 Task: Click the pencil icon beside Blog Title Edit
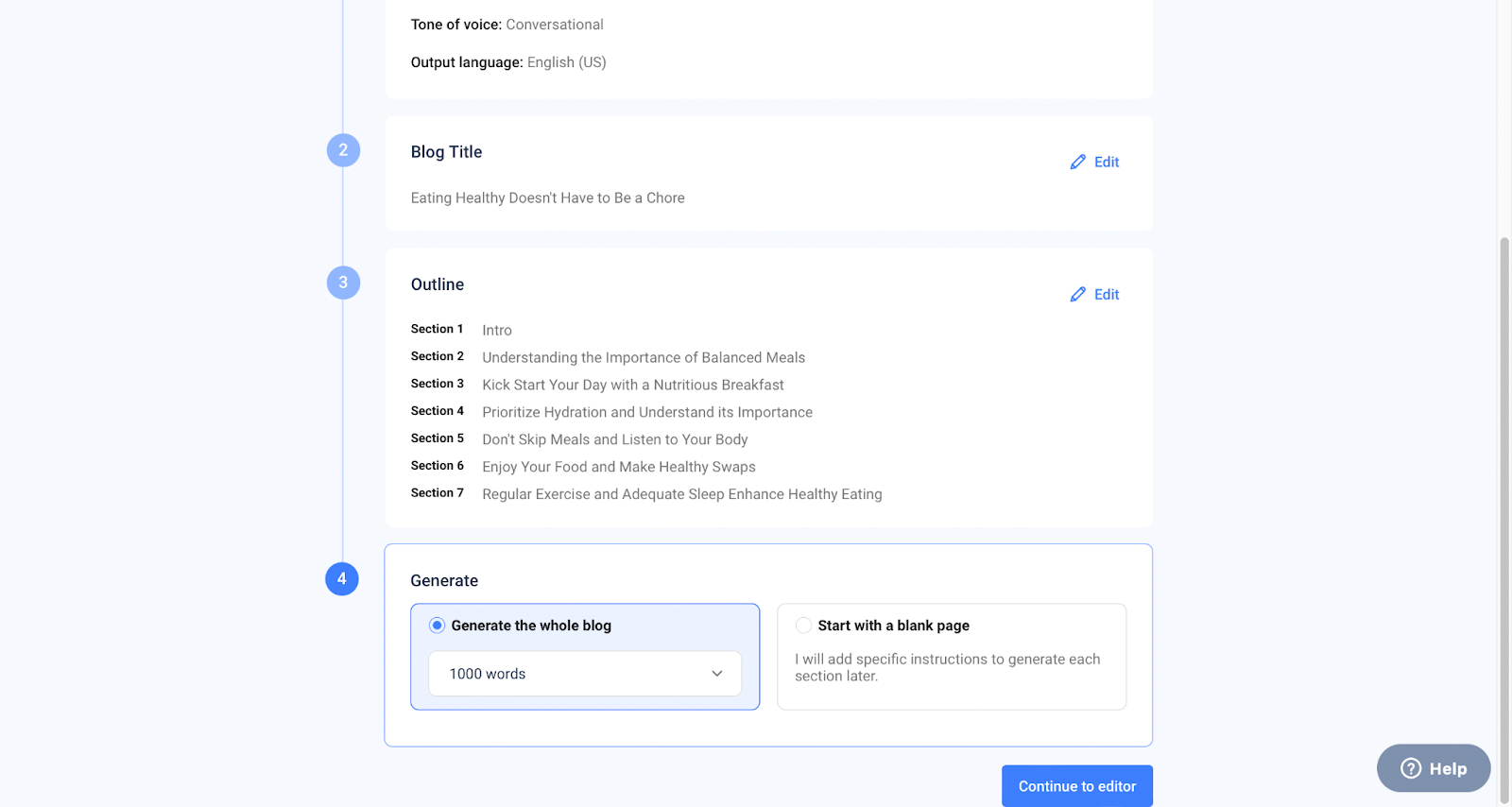click(x=1077, y=163)
